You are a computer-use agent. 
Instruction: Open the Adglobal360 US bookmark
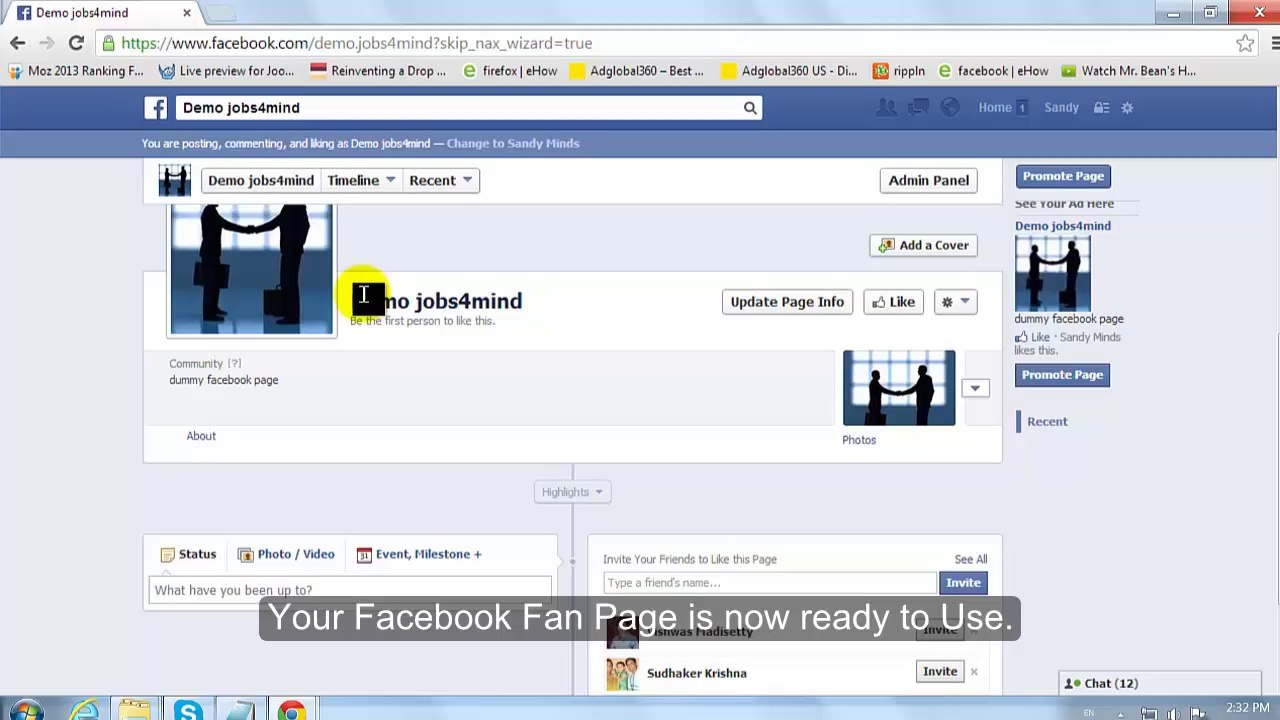789,71
